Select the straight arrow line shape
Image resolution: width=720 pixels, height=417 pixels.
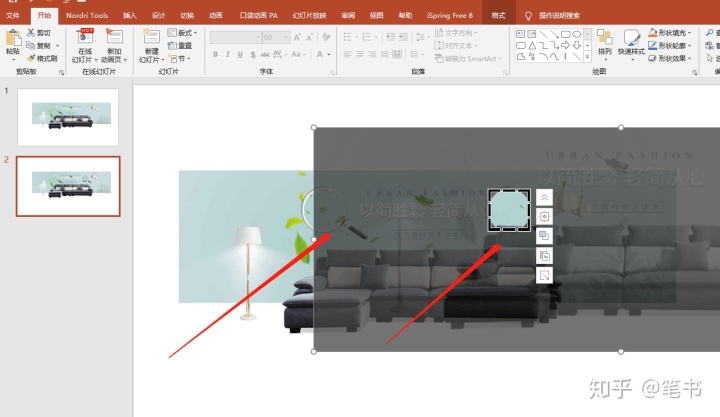click(554, 34)
